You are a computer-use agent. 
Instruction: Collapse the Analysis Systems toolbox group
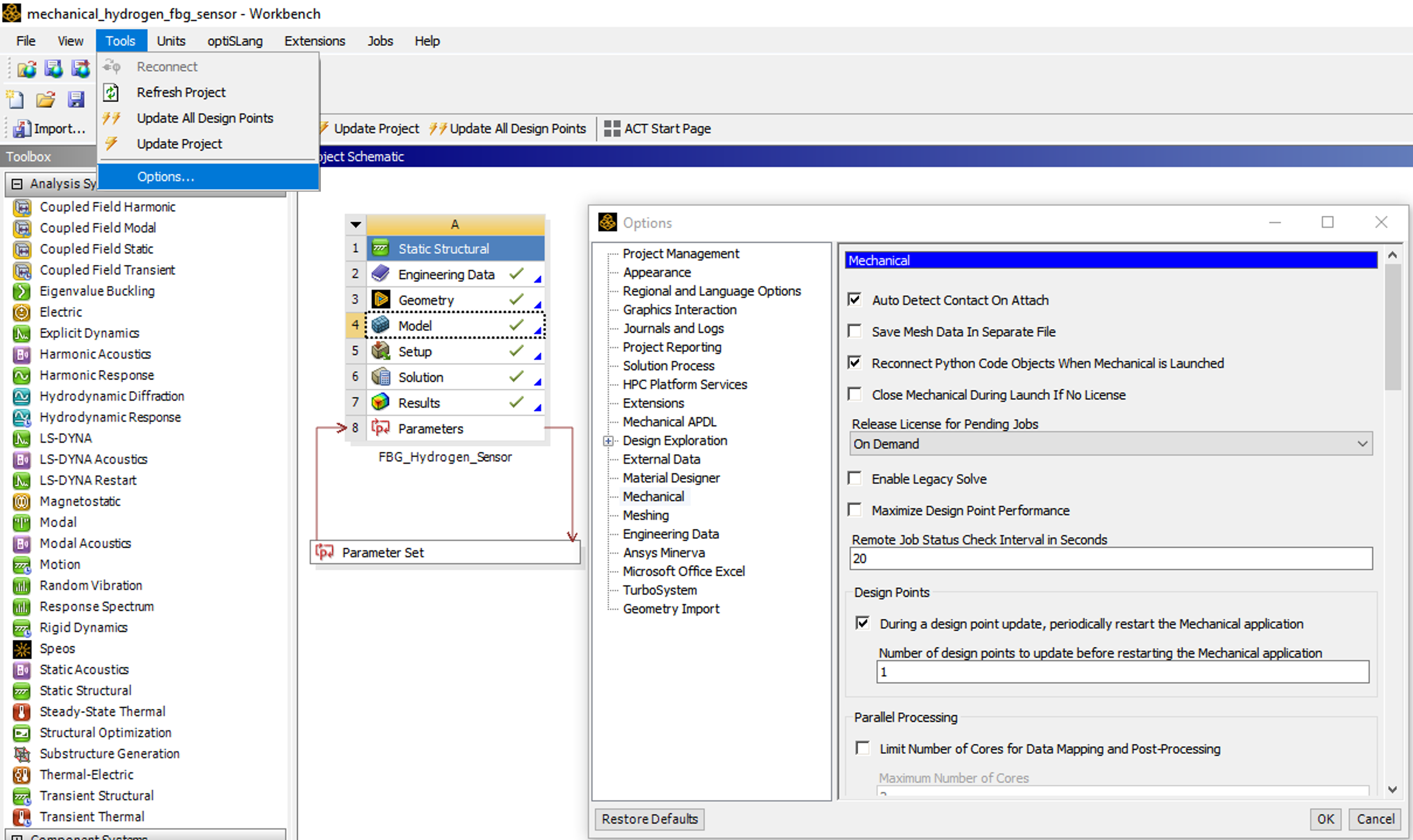(17, 184)
